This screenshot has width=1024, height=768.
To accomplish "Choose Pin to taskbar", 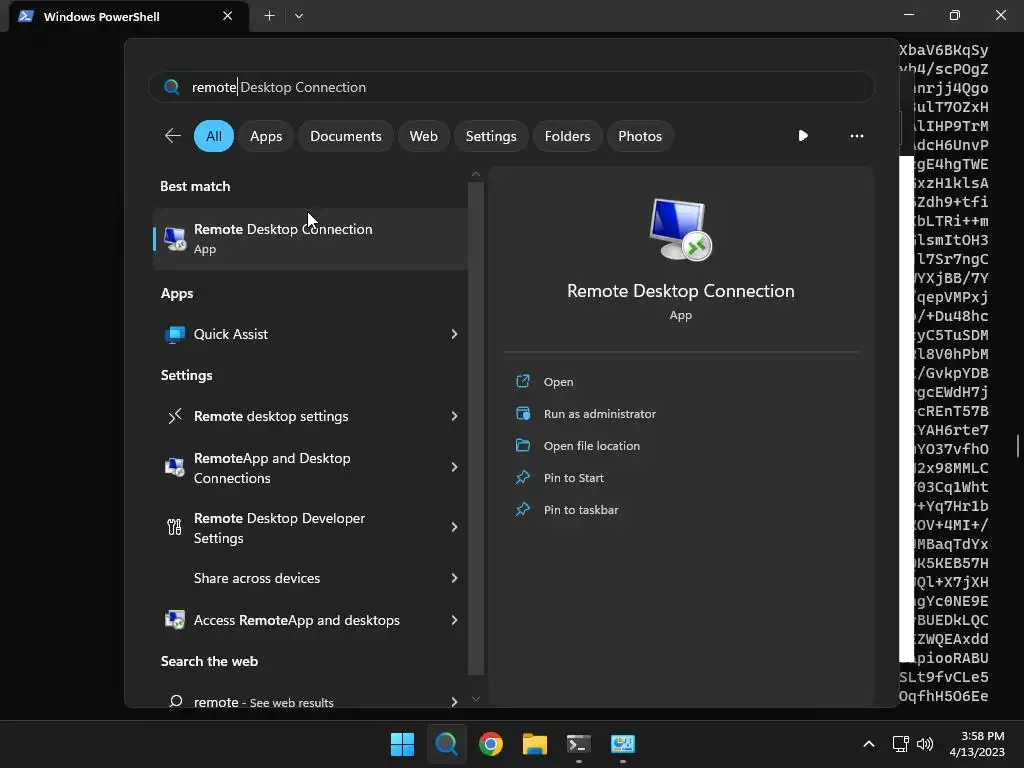I will 581,510.
